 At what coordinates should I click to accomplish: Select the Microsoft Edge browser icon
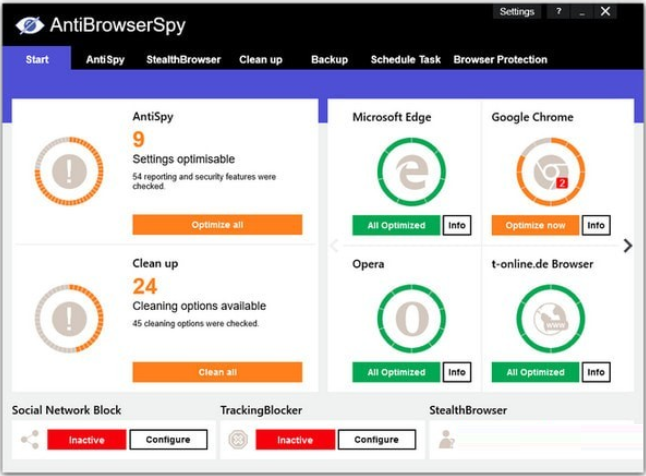(x=411, y=171)
